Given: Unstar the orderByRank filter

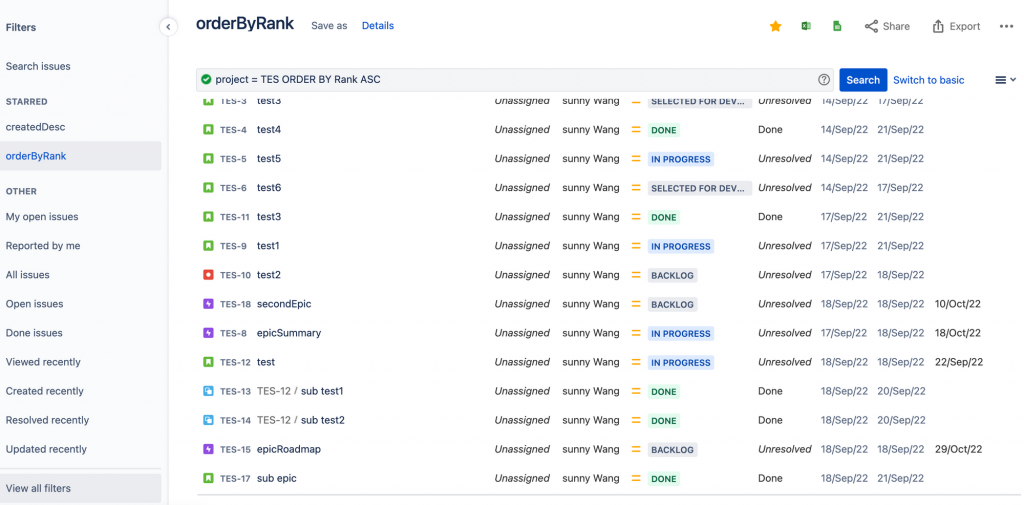Looking at the screenshot, I should pyautogui.click(x=775, y=26).
